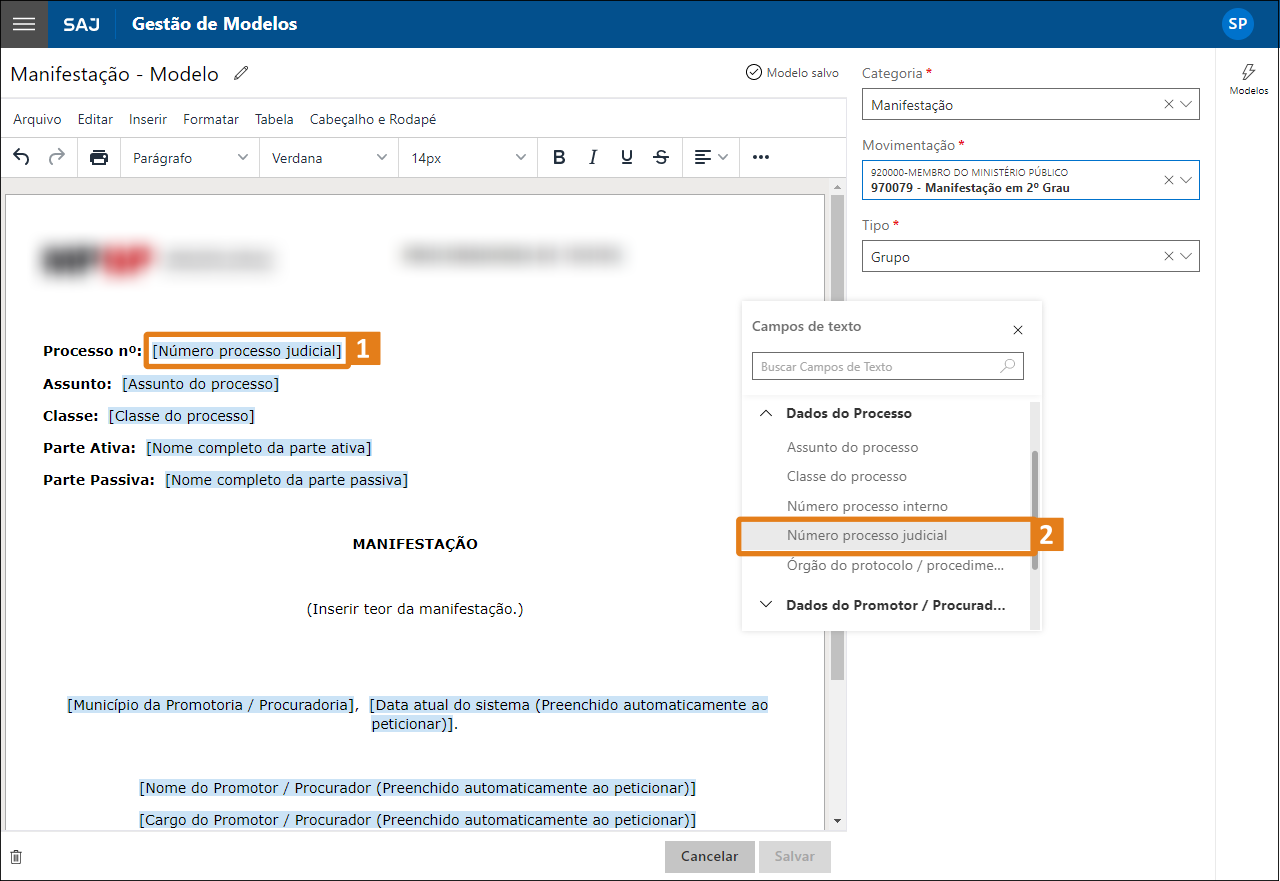Apply italic formatting
Screen dimensions: 1280x881
tap(593, 157)
